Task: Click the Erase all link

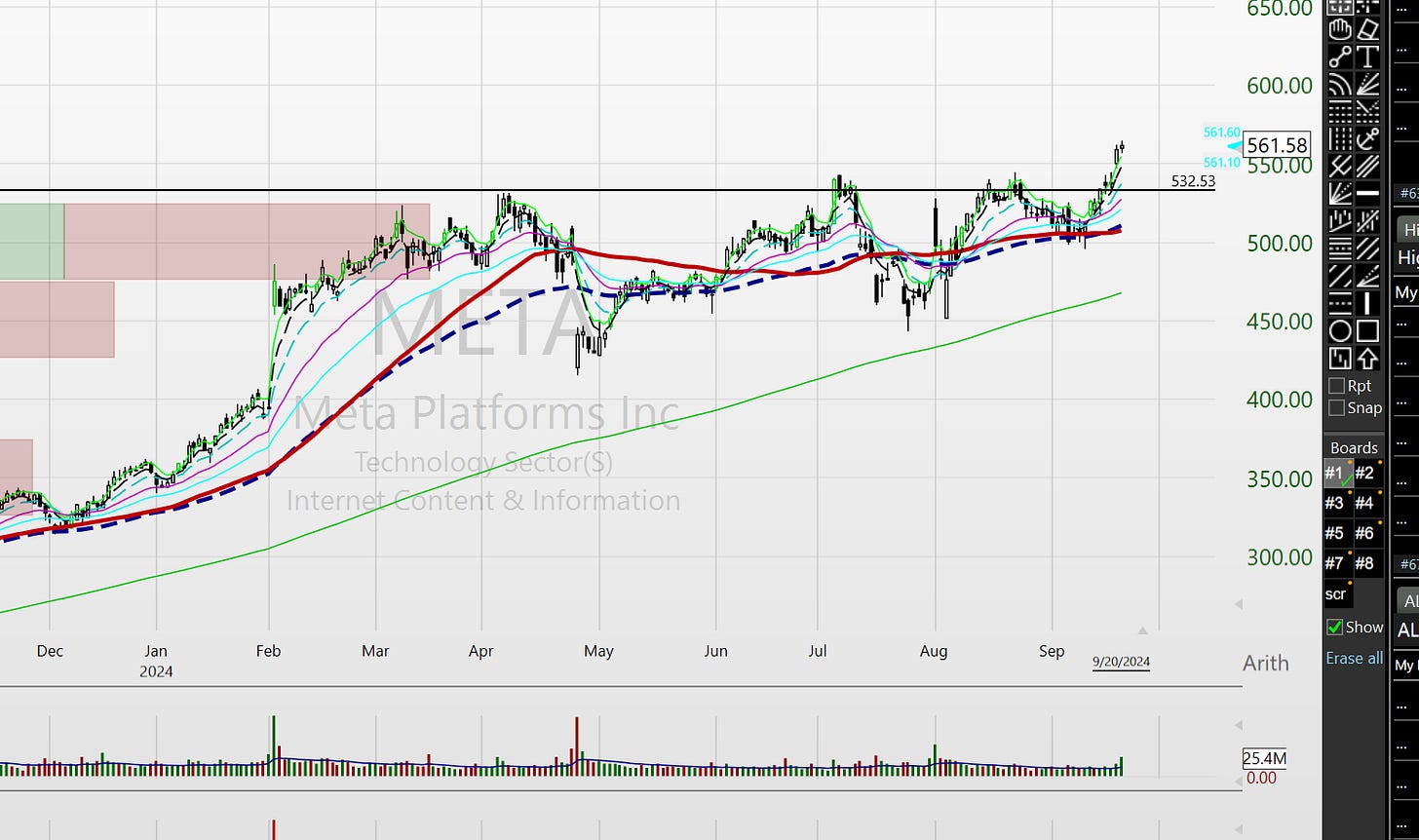Action: [1354, 658]
